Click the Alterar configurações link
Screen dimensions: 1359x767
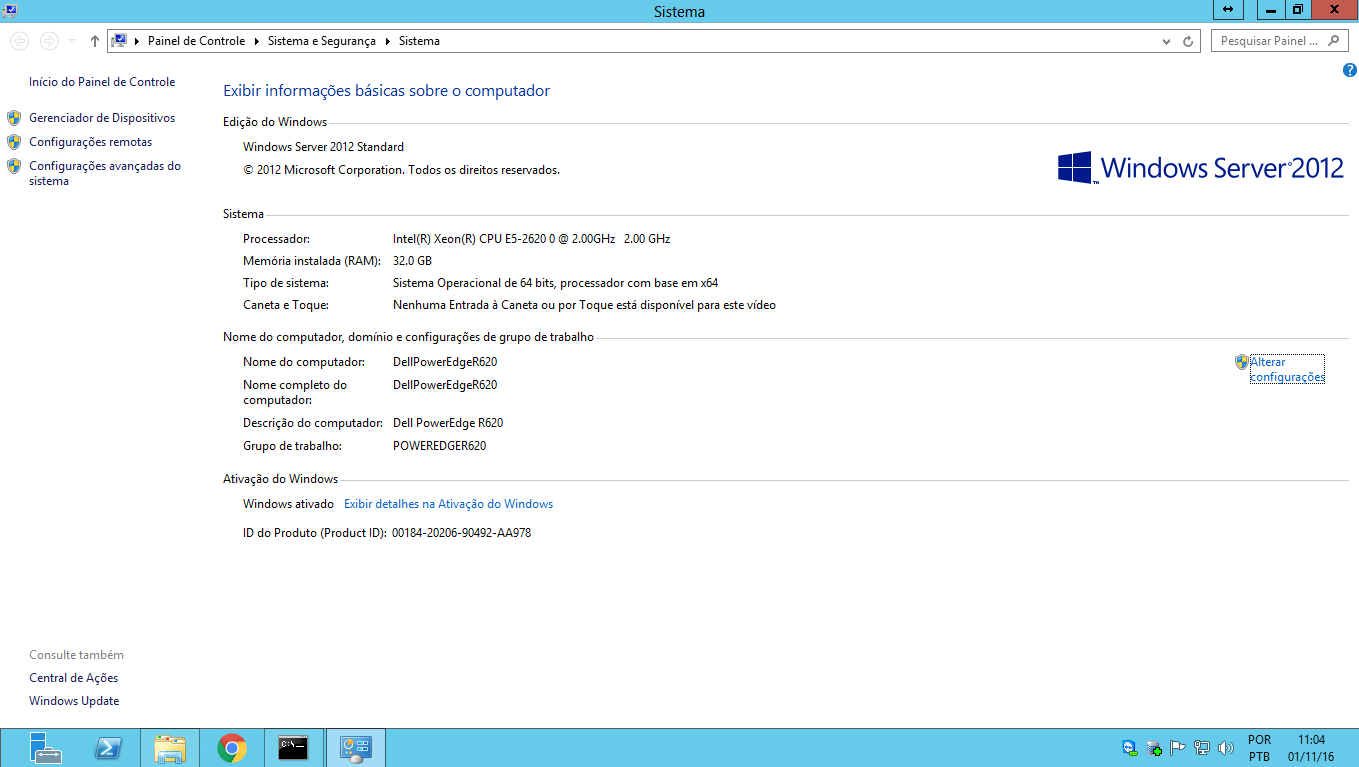[x=1287, y=369]
